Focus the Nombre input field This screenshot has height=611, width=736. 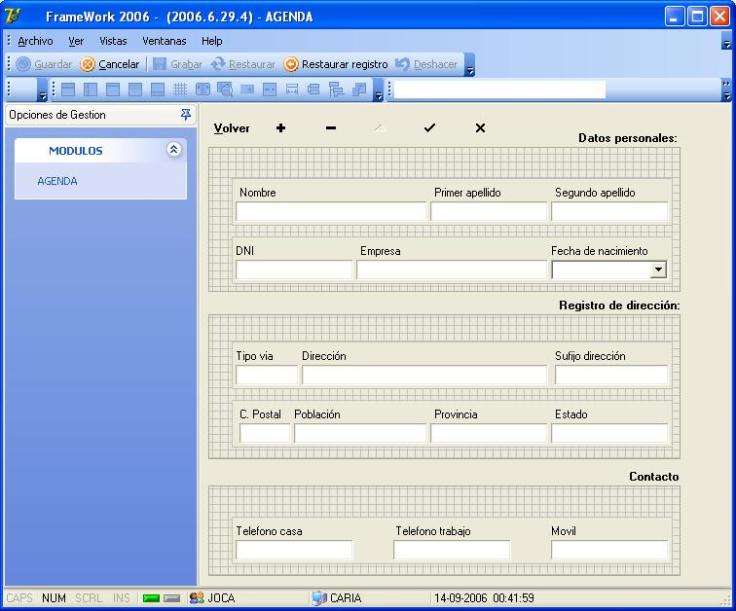331,211
